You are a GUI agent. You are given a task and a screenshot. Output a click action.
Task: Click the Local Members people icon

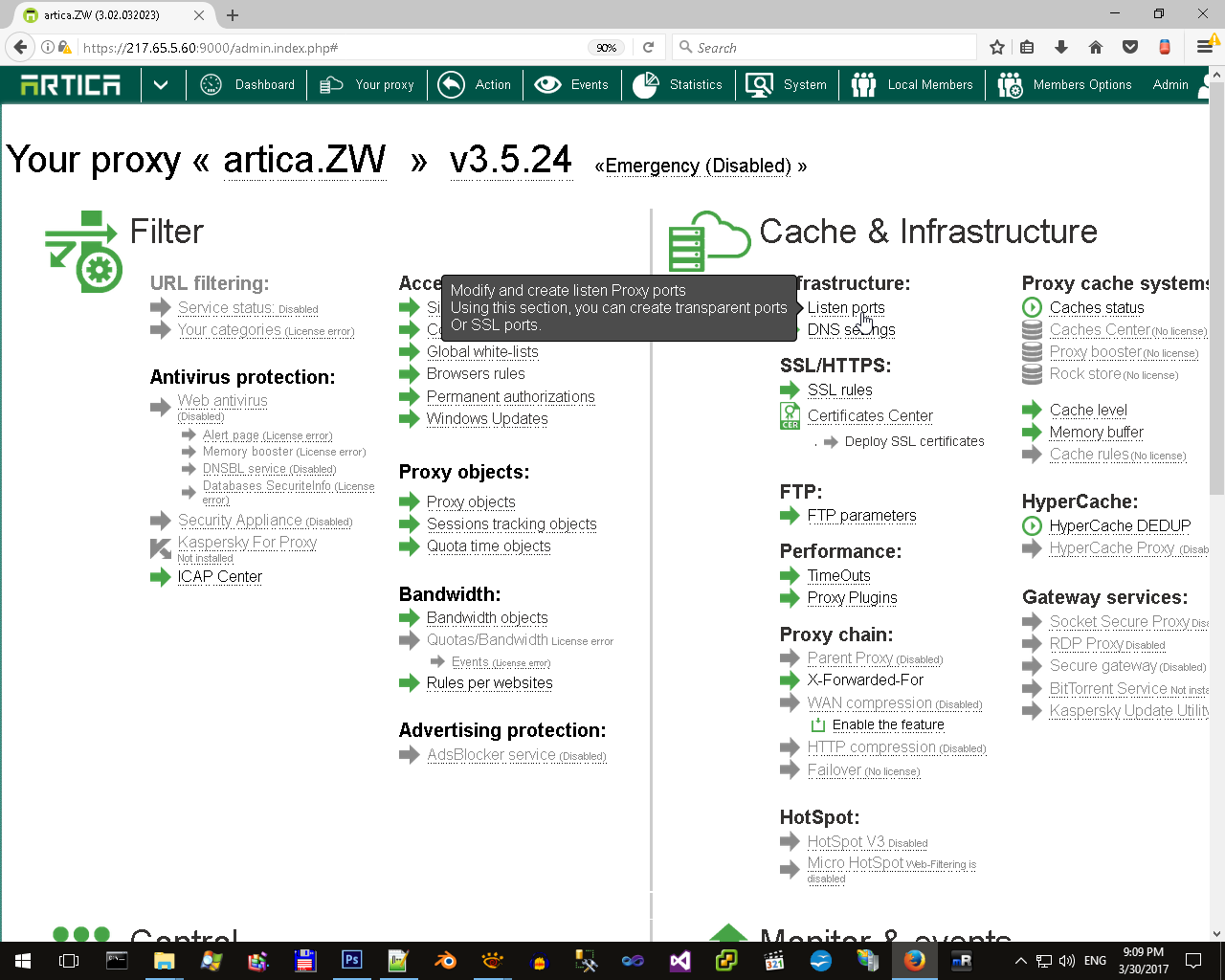(863, 85)
